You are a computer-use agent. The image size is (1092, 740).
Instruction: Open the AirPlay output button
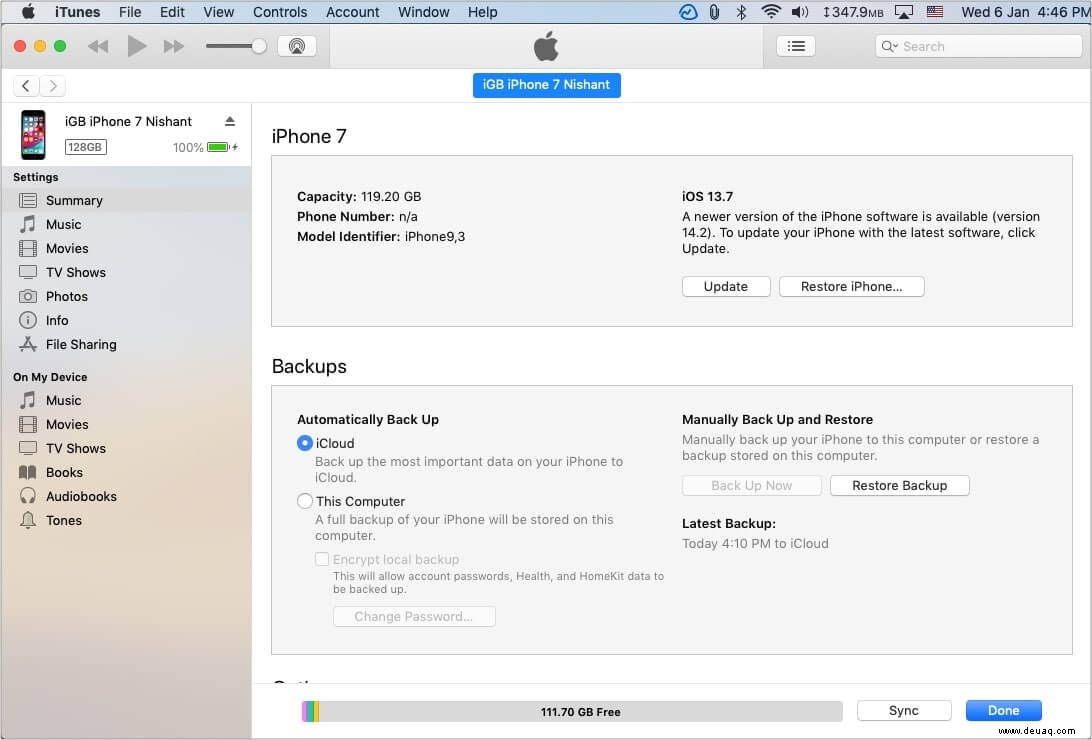tap(297, 46)
